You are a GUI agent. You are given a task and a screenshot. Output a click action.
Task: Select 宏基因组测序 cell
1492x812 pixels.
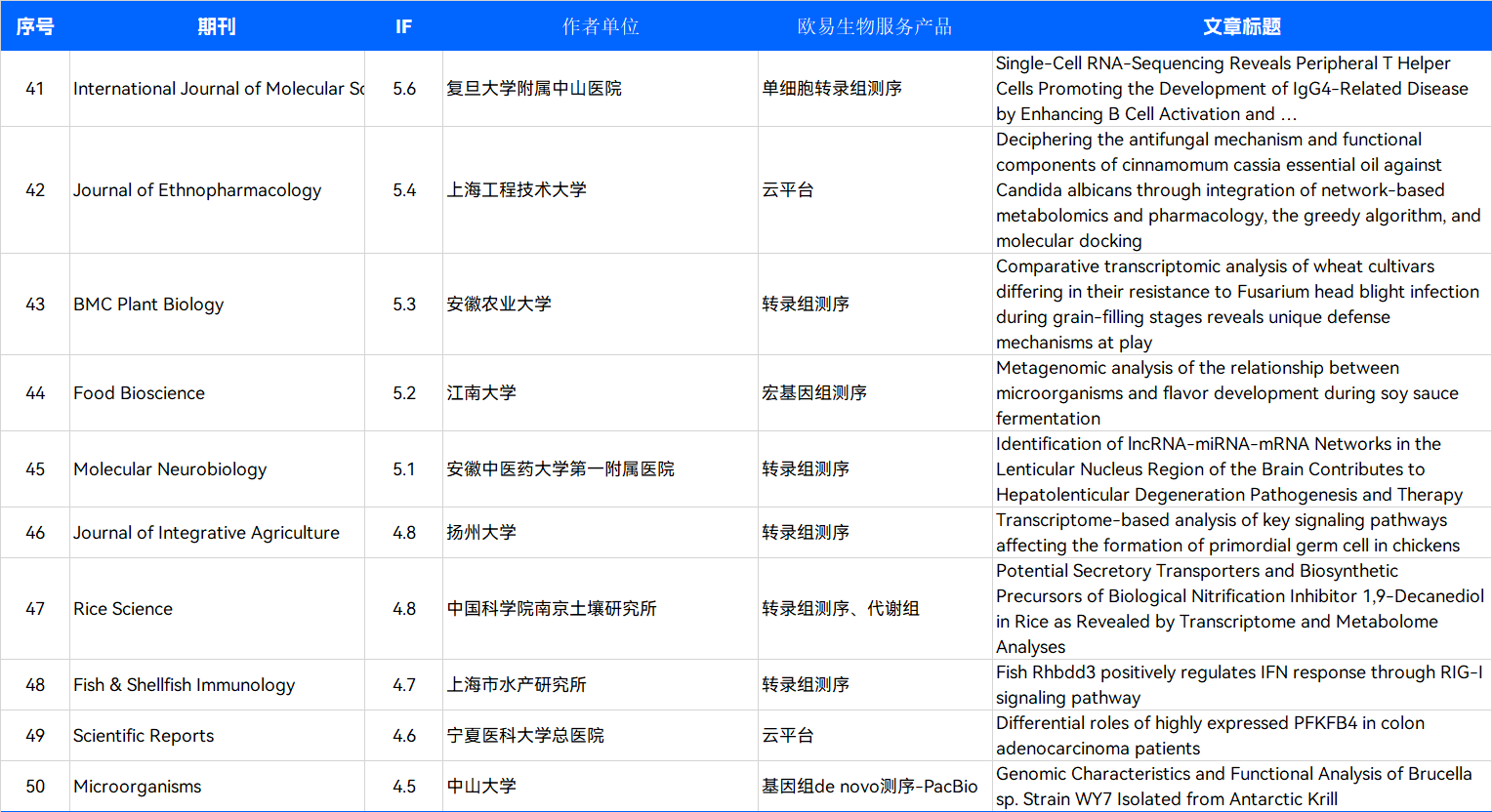tap(875, 393)
